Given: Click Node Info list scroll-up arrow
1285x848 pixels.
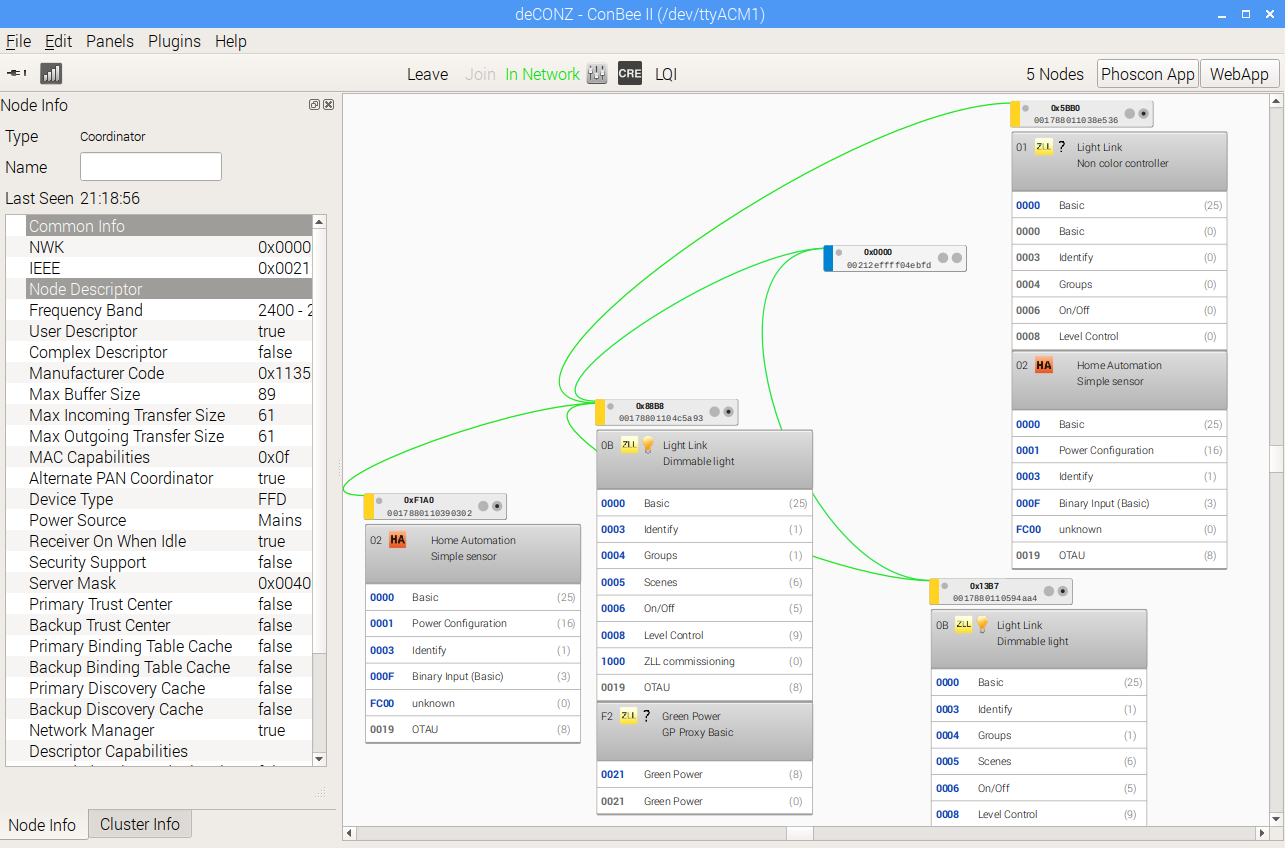Looking at the screenshot, I should (320, 222).
